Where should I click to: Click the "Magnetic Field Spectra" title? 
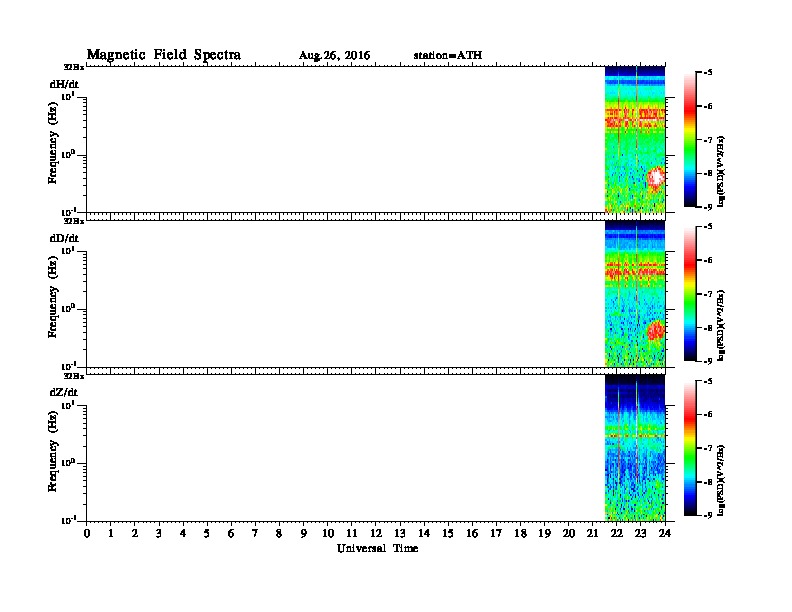(x=164, y=55)
